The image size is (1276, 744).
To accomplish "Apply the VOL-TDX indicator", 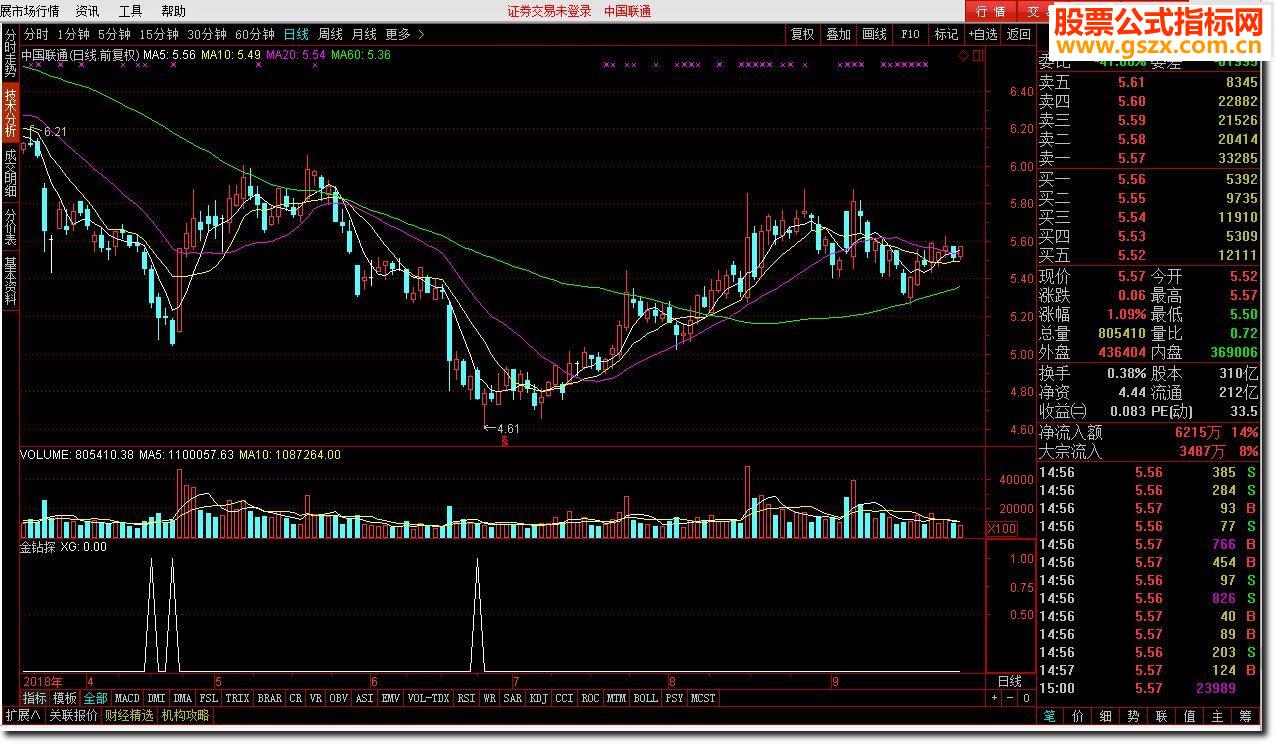I will pyautogui.click(x=429, y=698).
